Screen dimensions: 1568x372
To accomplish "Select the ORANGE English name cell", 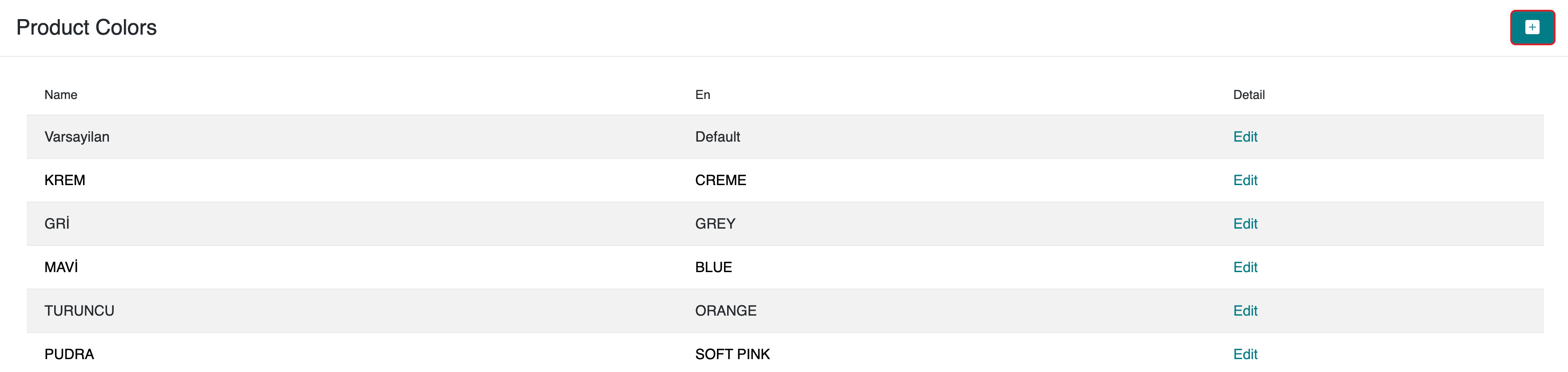I will 725,311.
